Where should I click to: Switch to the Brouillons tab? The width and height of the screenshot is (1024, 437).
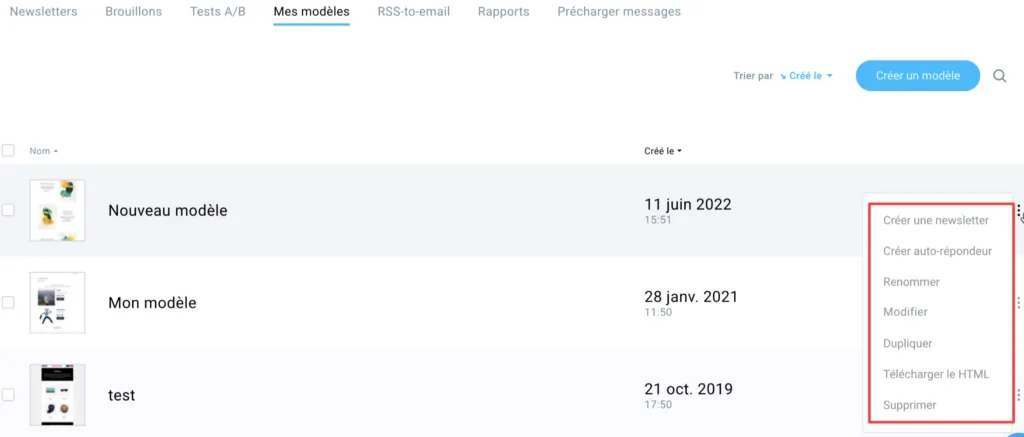133,12
